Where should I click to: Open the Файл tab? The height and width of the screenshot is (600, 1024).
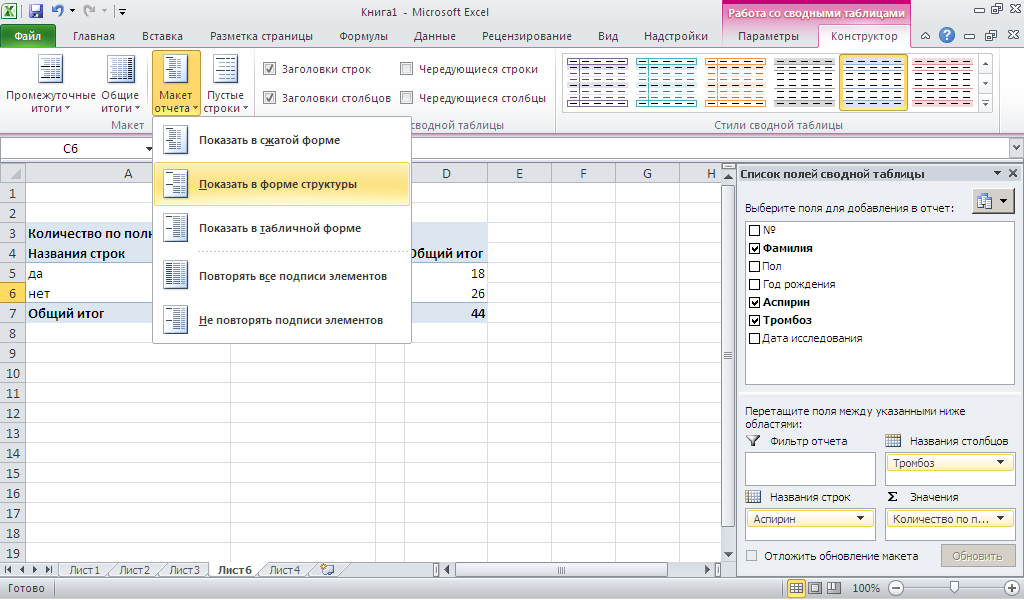(28, 36)
